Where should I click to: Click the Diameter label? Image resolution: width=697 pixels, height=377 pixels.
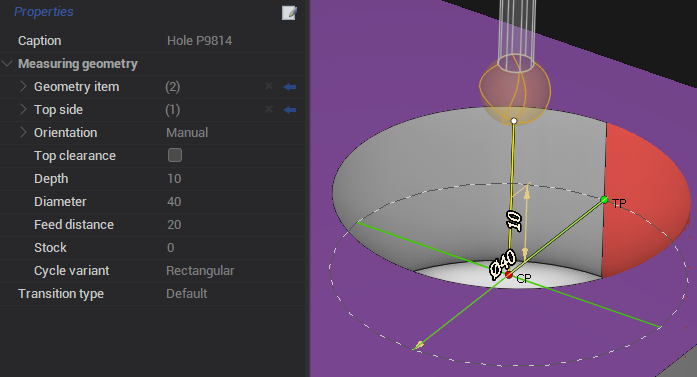pos(60,202)
